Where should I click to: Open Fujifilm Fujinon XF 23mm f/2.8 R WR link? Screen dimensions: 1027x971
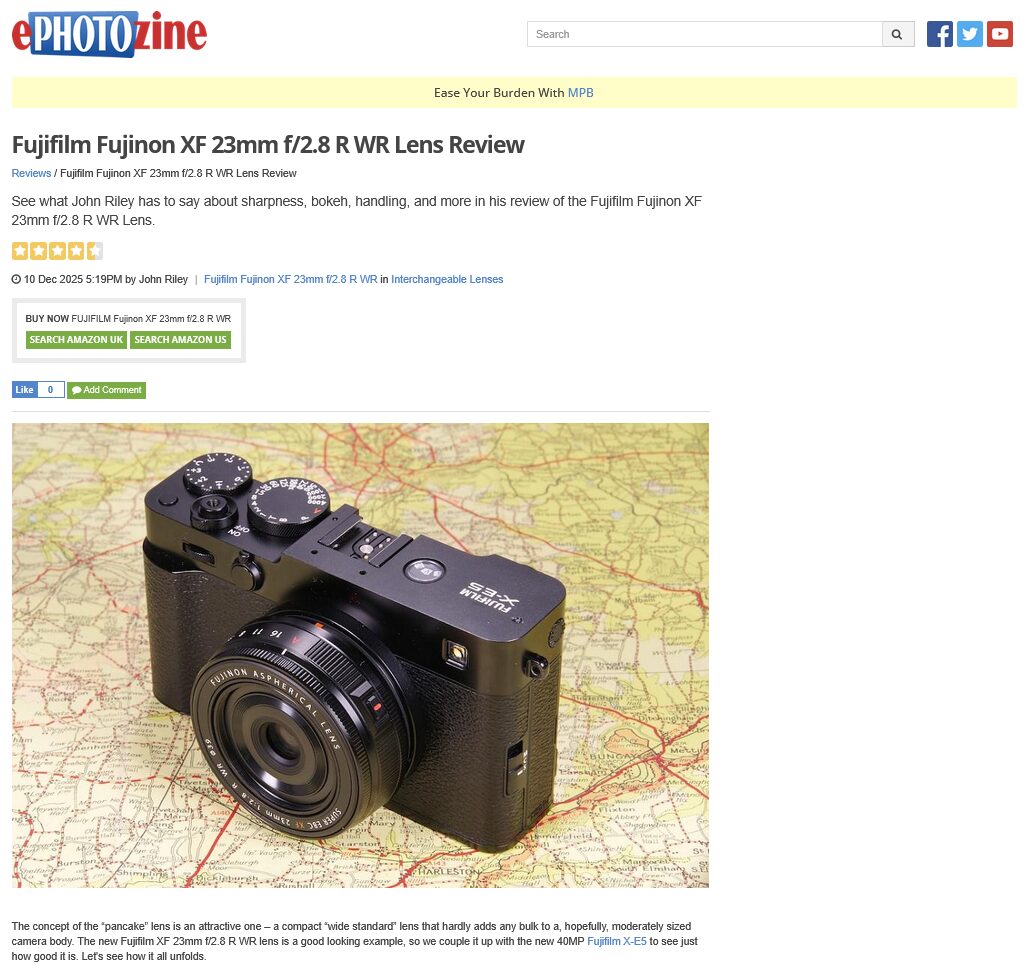point(290,280)
